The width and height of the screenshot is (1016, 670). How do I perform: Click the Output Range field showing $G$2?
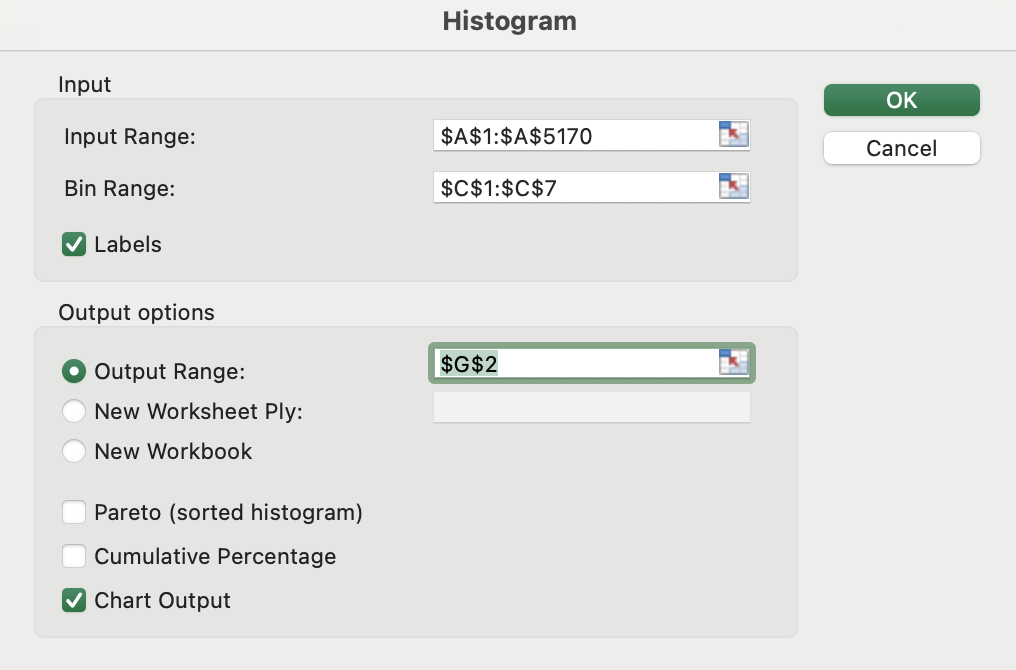coord(575,363)
